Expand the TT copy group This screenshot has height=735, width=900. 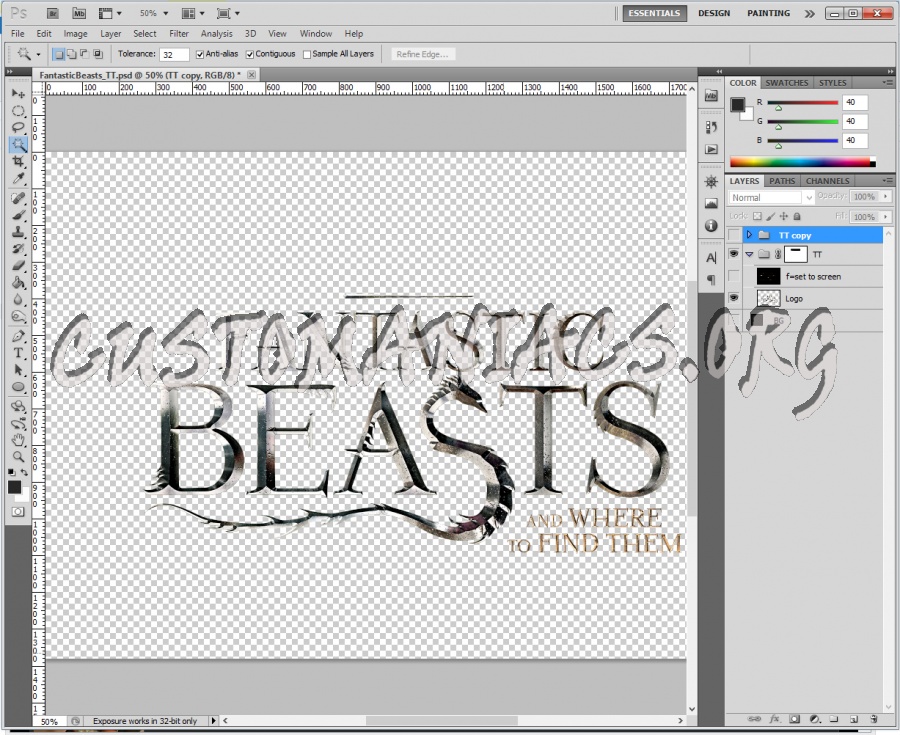pos(749,235)
